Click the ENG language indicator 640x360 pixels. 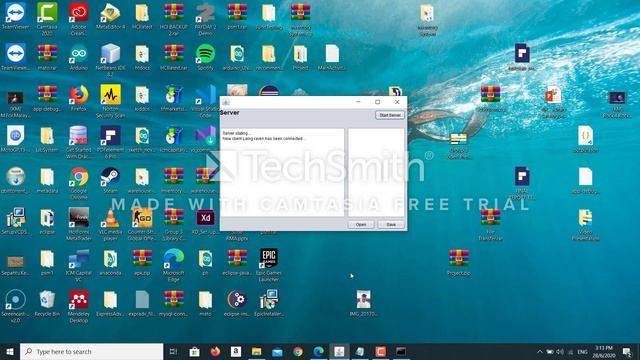click(x=582, y=351)
